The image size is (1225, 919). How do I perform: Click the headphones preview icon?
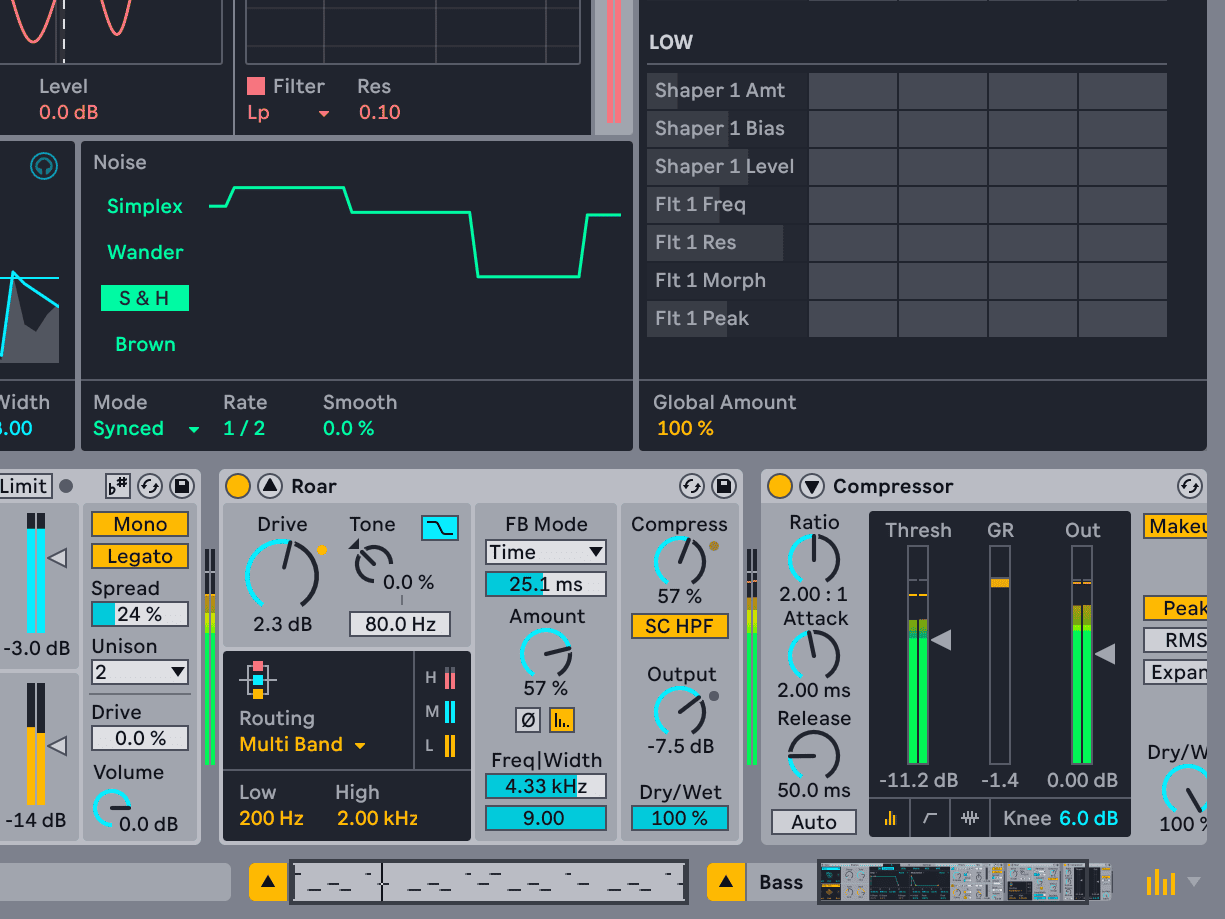pos(43,165)
